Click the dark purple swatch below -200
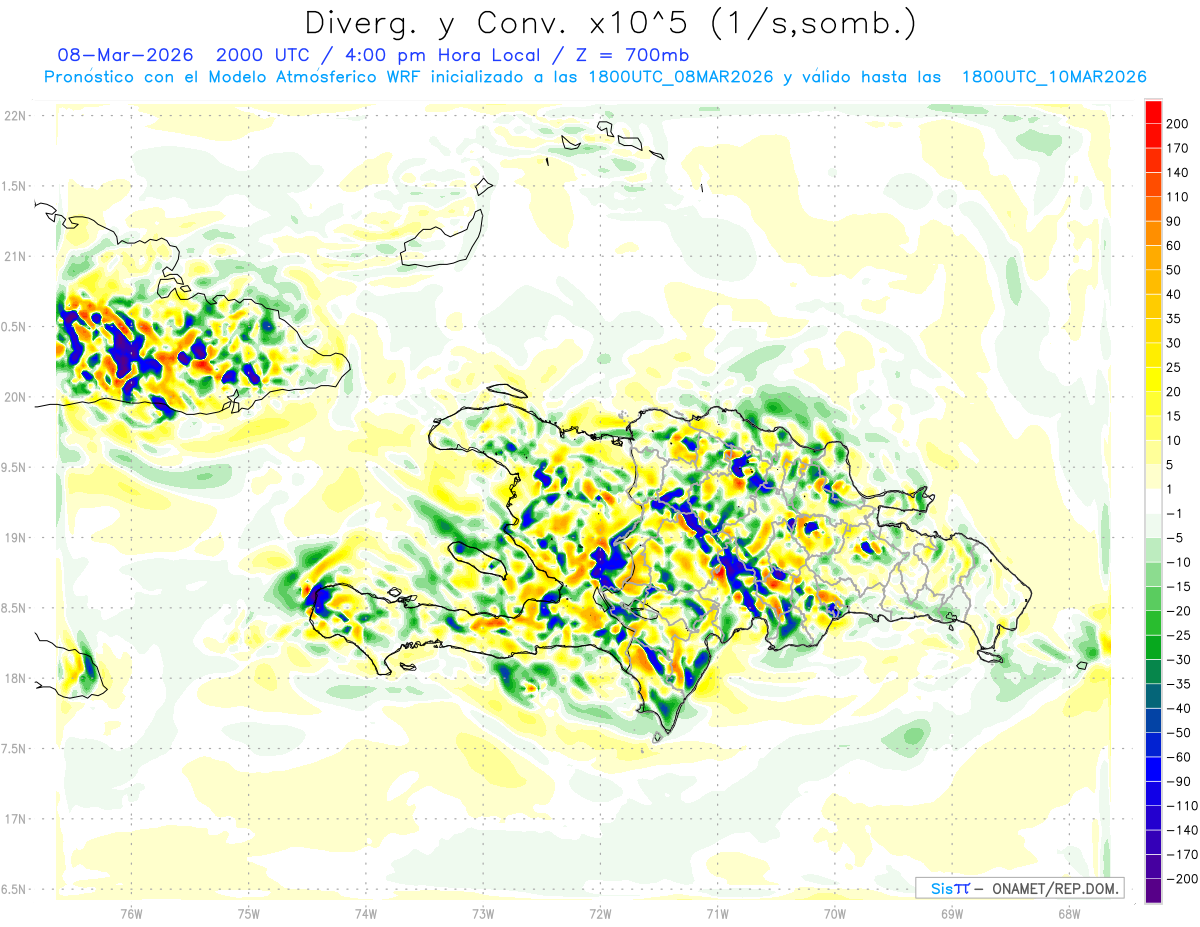Viewport: 1200px width, 927px height. pos(1154,891)
